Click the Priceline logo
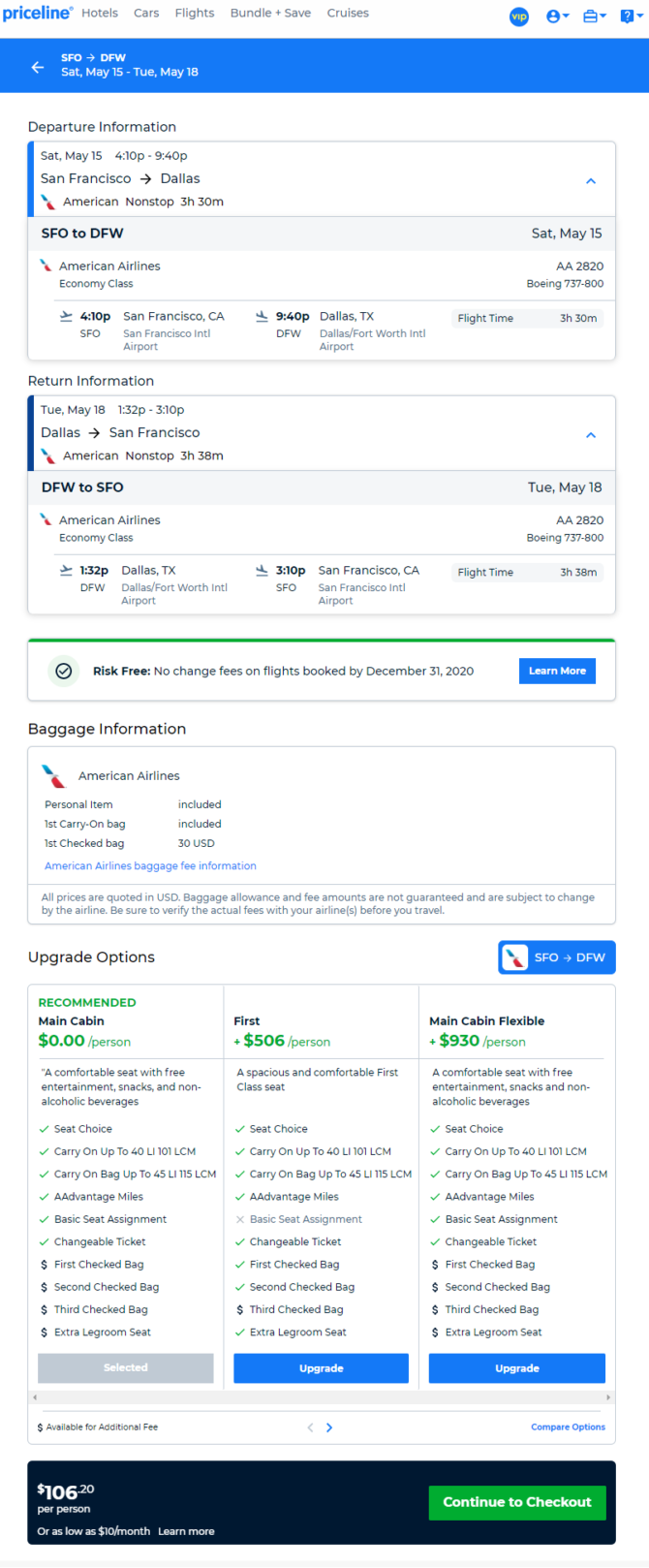The width and height of the screenshot is (649, 1568). click(37, 13)
